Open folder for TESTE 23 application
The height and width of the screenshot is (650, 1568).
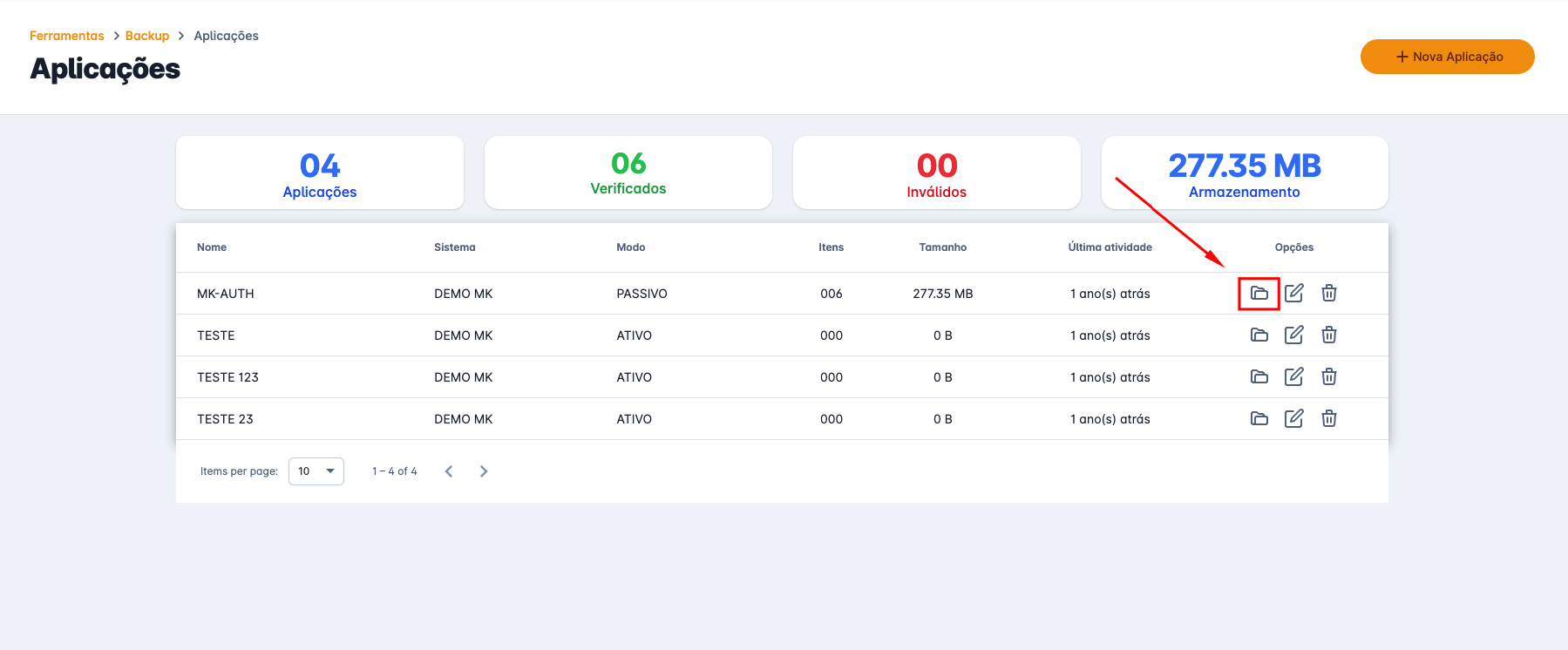point(1259,419)
